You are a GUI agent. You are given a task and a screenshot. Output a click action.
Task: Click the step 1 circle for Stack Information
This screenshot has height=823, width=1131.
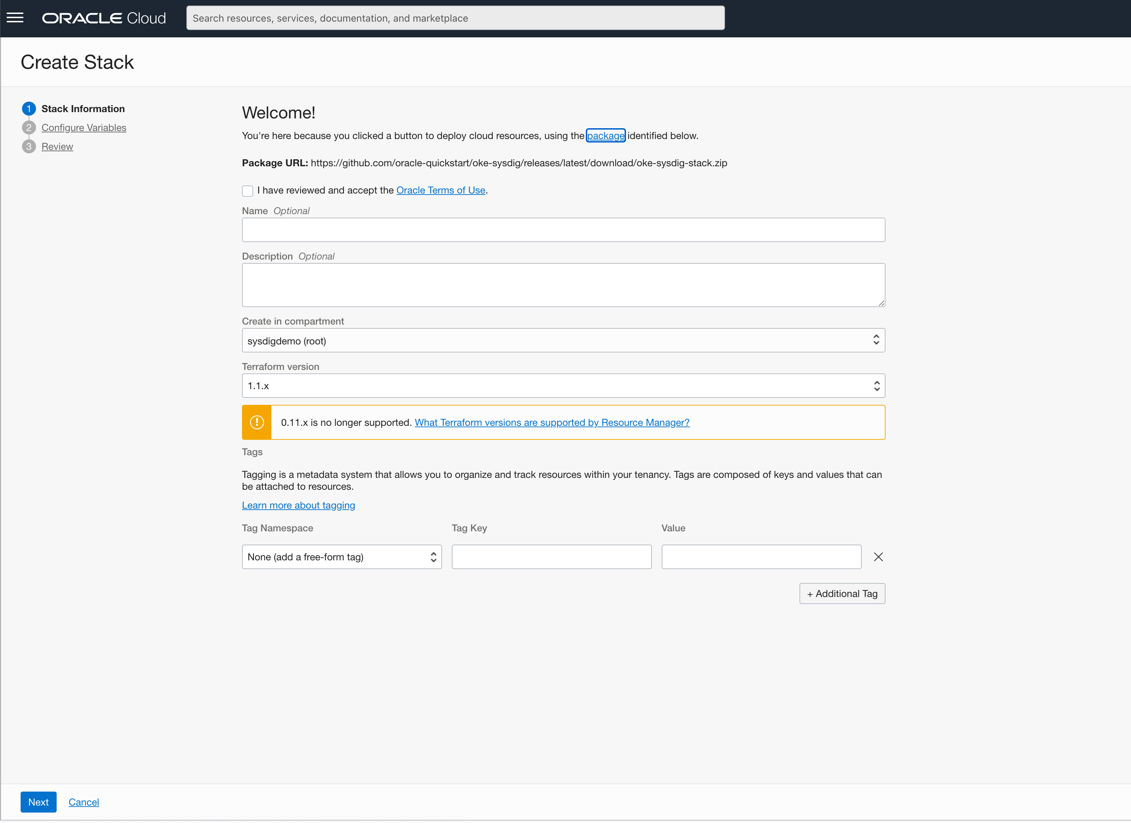pyautogui.click(x=29, y=109)
